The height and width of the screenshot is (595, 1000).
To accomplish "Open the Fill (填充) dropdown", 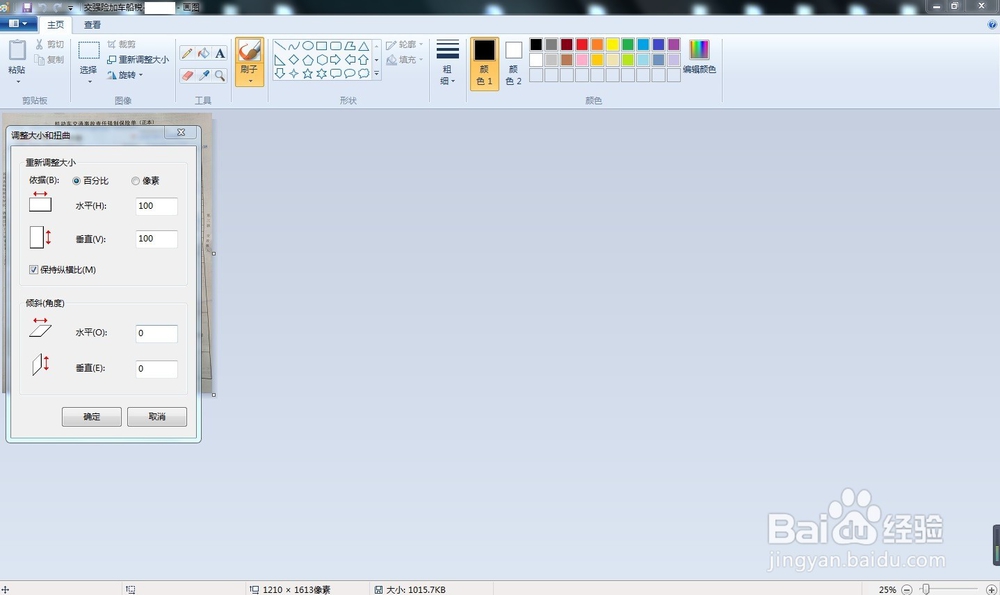I will coord(404,60).
